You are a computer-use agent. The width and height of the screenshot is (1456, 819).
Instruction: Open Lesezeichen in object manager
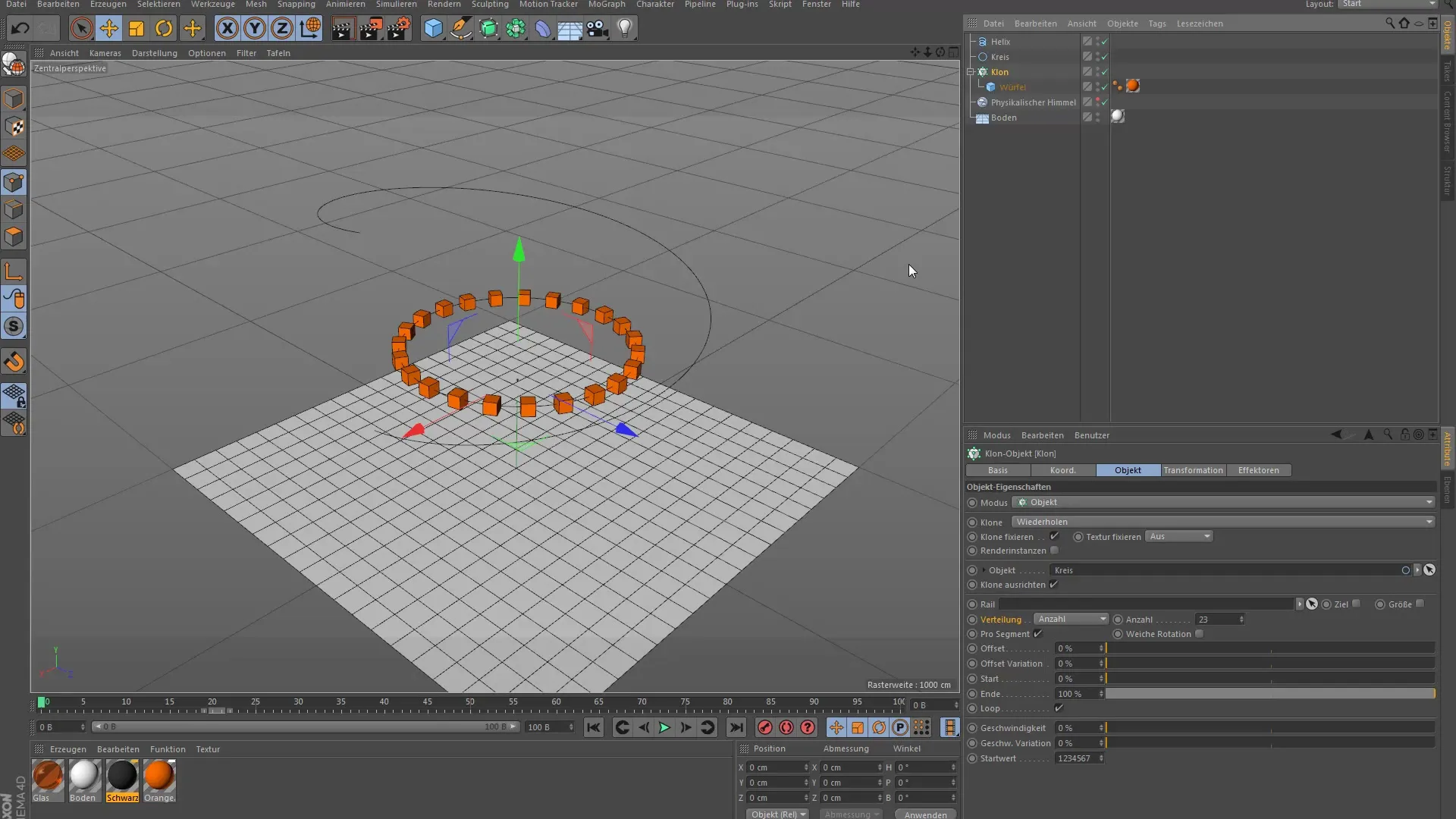[1199, 24]
